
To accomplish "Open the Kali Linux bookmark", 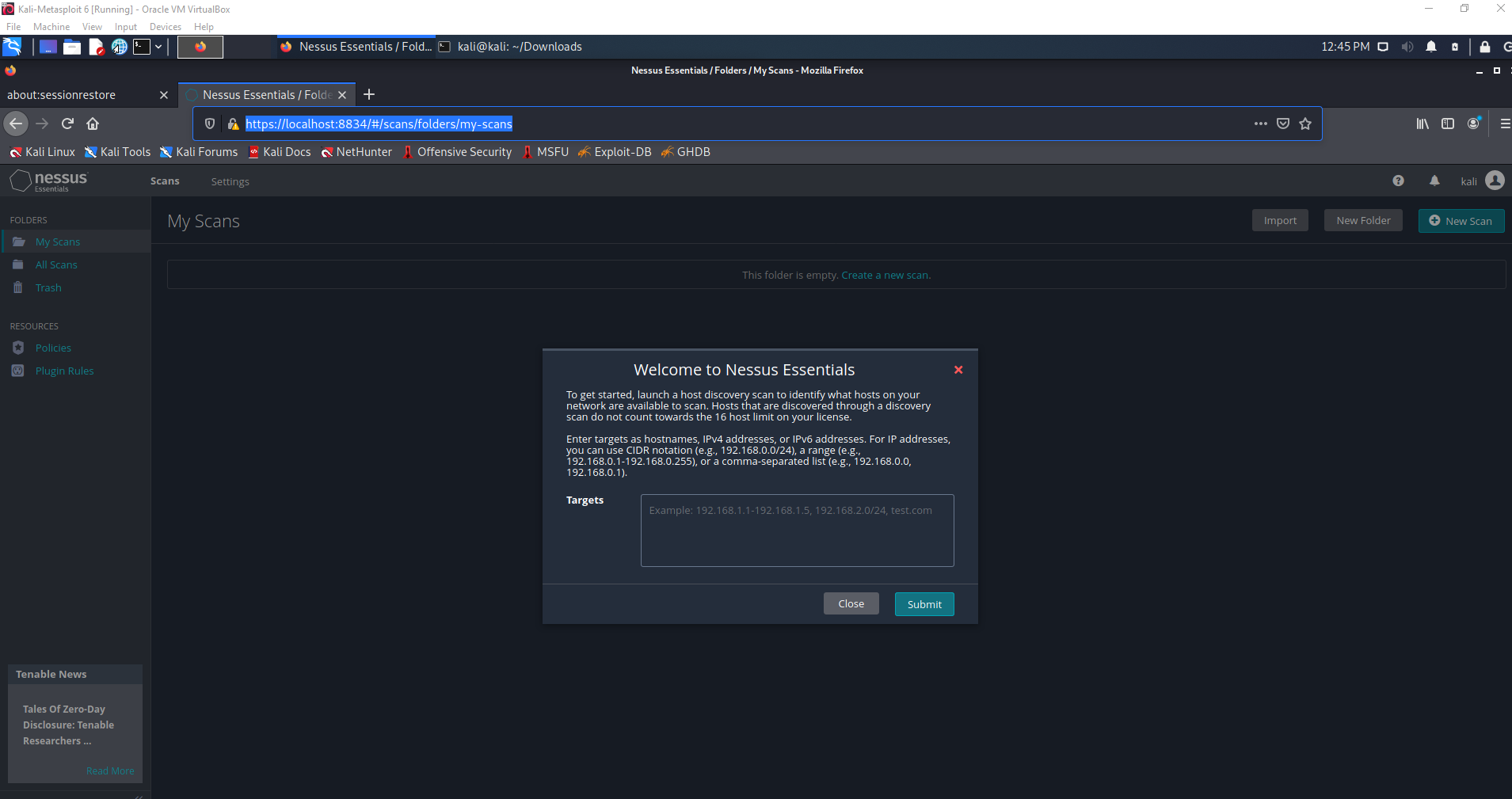I will (x=42, y=152).
